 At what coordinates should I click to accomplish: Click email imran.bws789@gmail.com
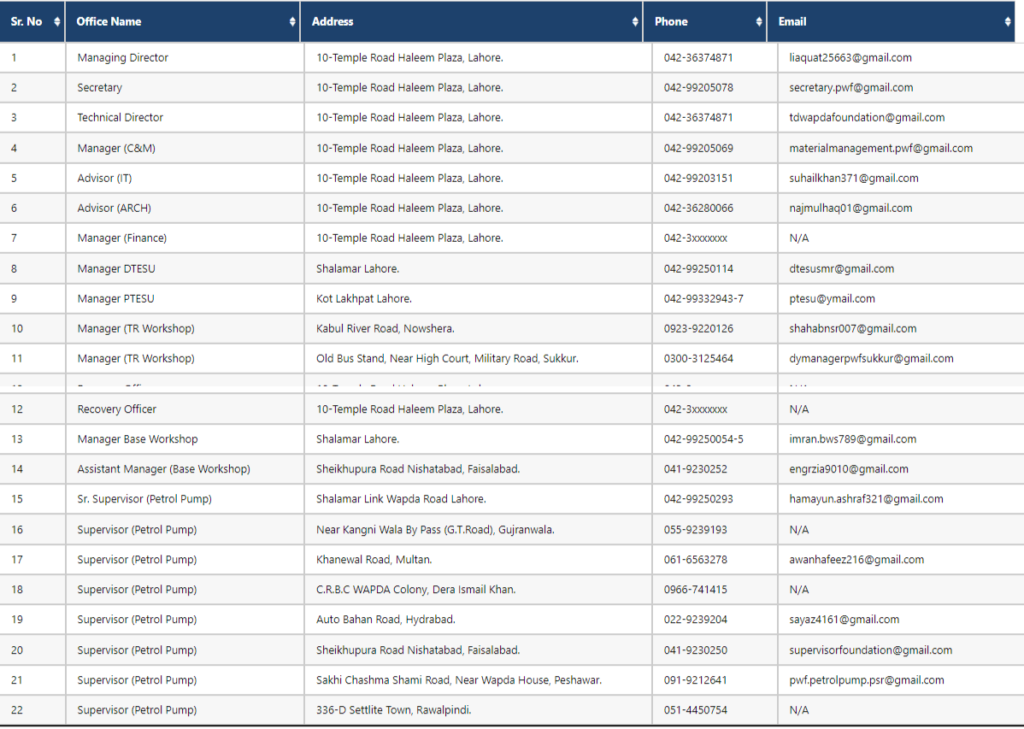pyautogui.click(x=853, y=440)
